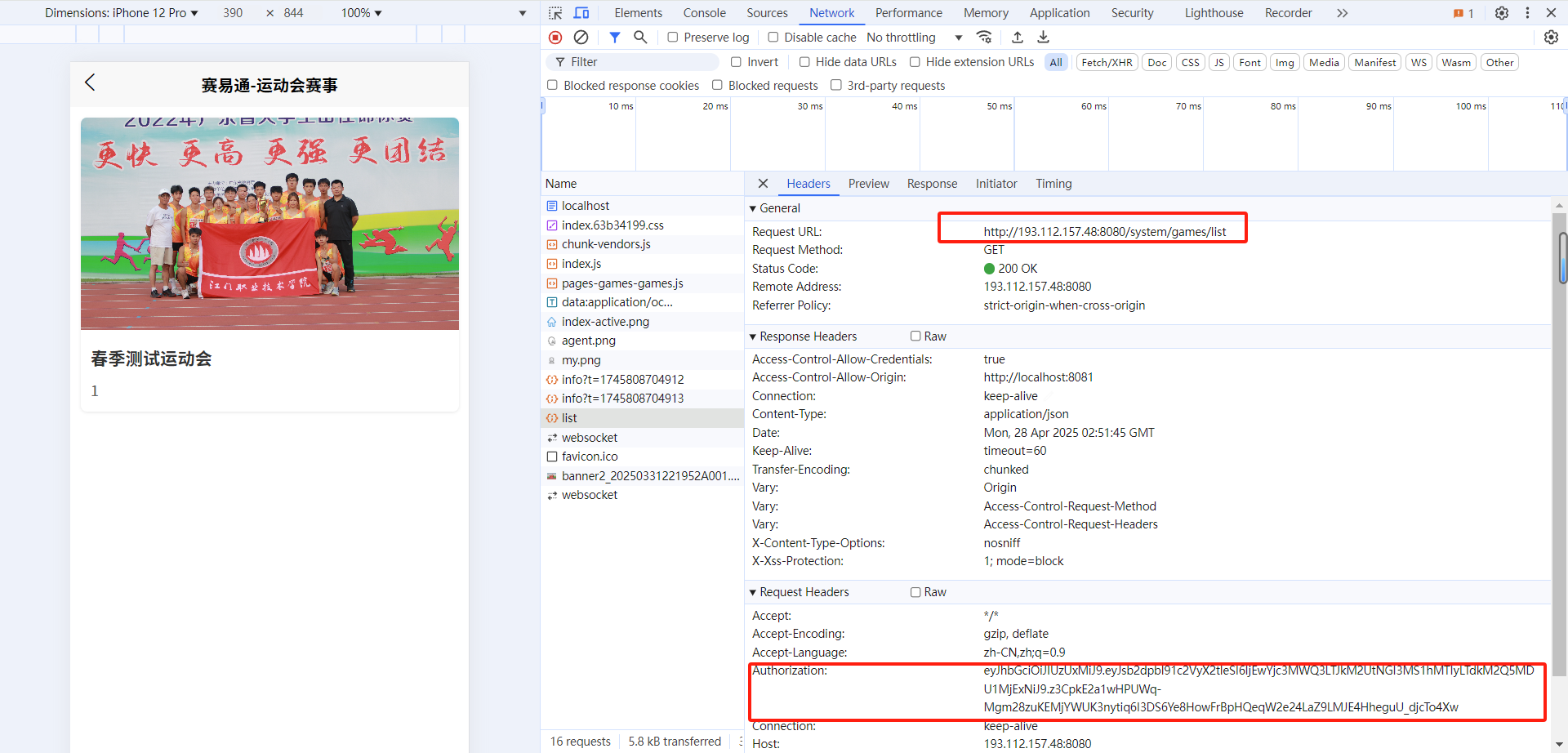Select the All filter button
This screenshot has width=1568, height=753.
(x=1056, y=63)
